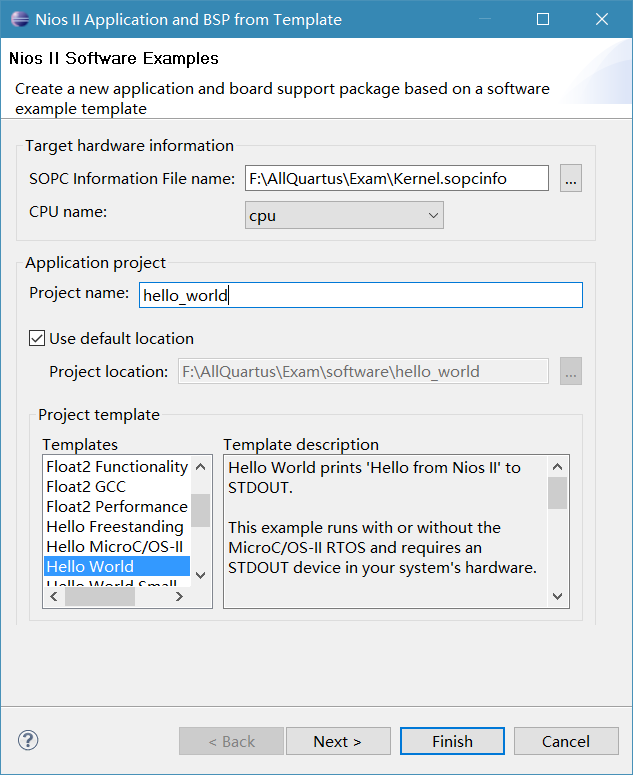Click Templates list scroll left arrow
The image size is (633, 775).
point(54,597)
